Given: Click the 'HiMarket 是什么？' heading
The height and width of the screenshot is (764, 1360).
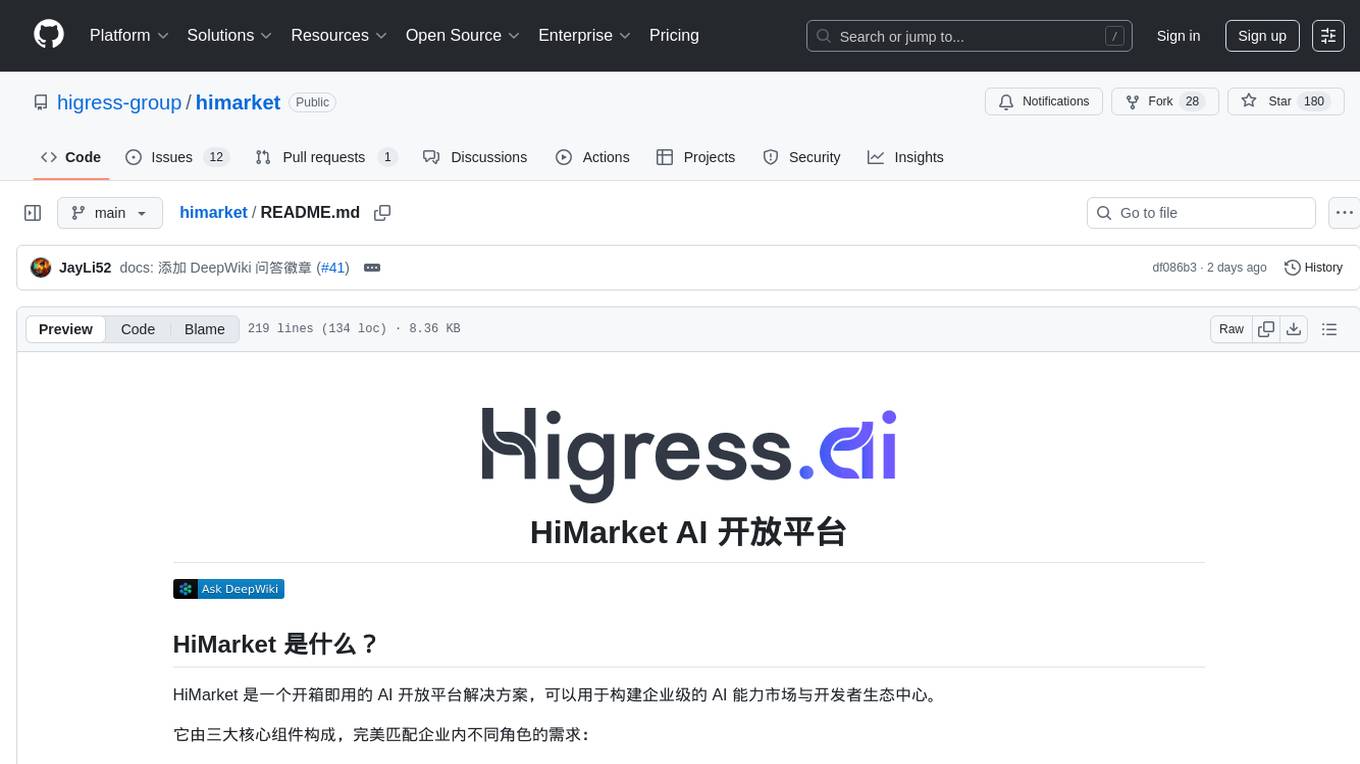Looking at the screenshot, I should click(277, 644).
